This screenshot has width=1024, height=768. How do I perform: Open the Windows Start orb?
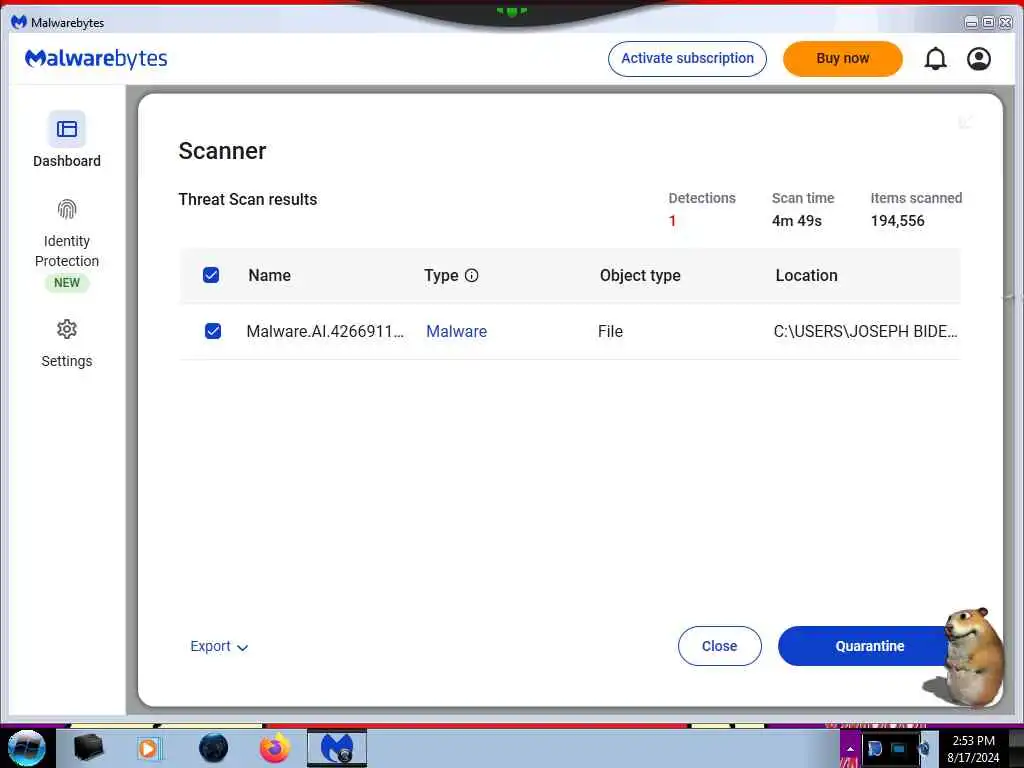point(27,748)
